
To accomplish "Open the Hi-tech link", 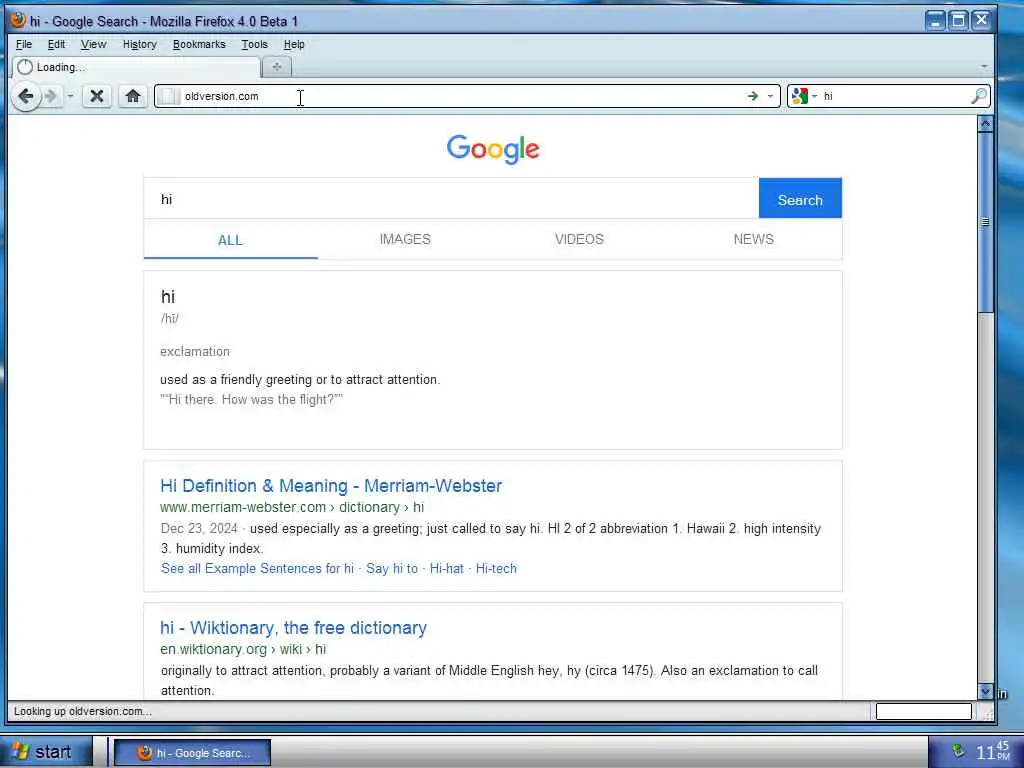I will [x=496, y=569].
